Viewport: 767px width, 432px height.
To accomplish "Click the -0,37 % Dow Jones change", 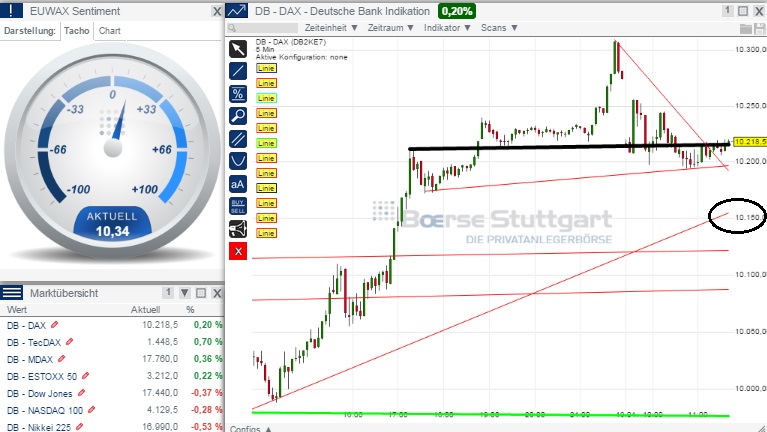I will click(206, 392).
